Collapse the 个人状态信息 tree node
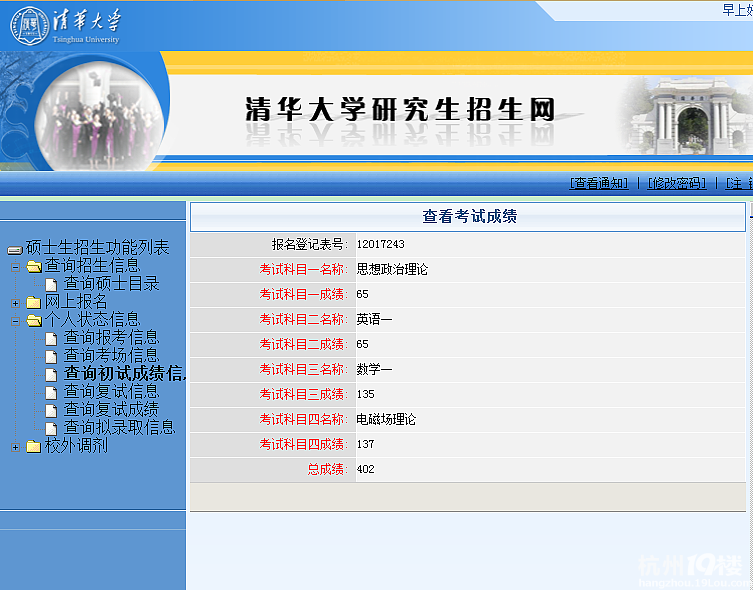 15,321
